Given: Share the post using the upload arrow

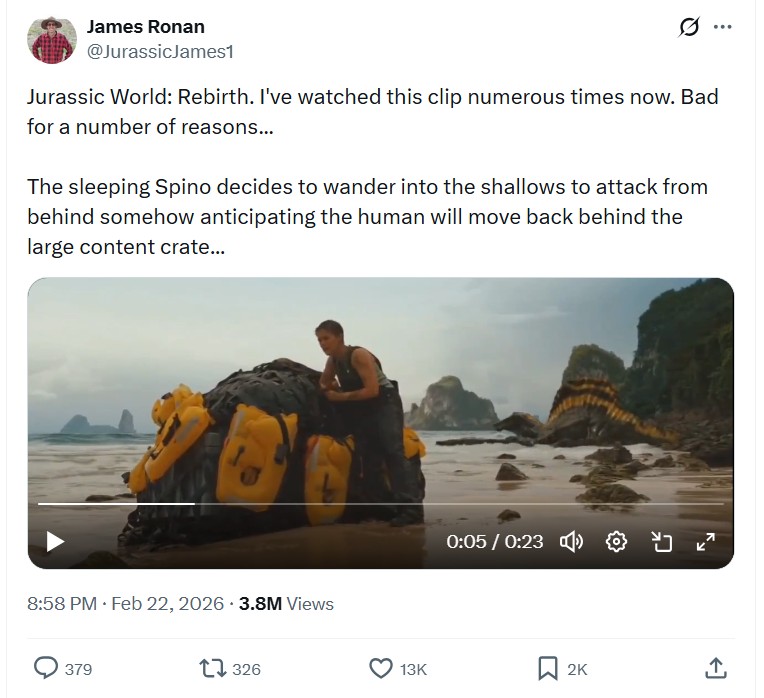Looking at the screenshot, I should tap(715, 668).
